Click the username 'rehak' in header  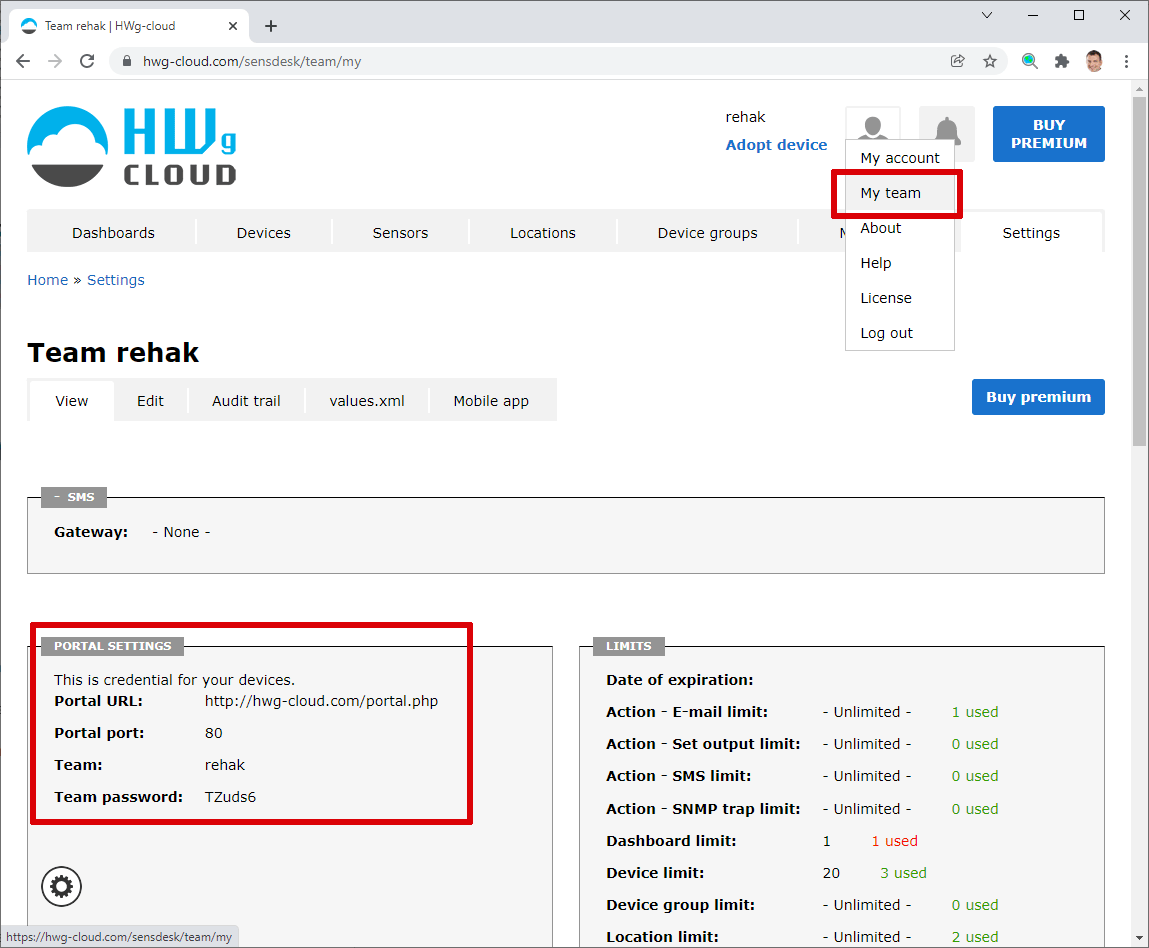pyautogui.click(x=745, y=117)
